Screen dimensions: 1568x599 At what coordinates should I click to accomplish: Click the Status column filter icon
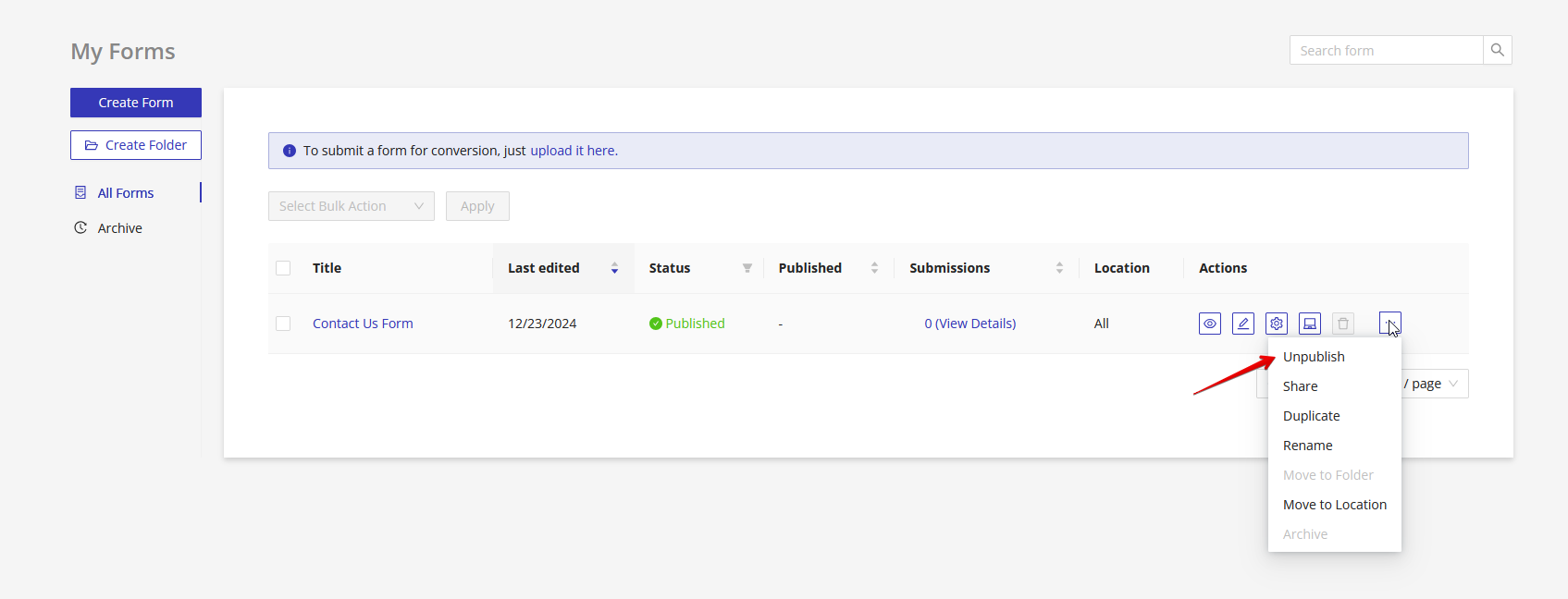coord(747,268)
